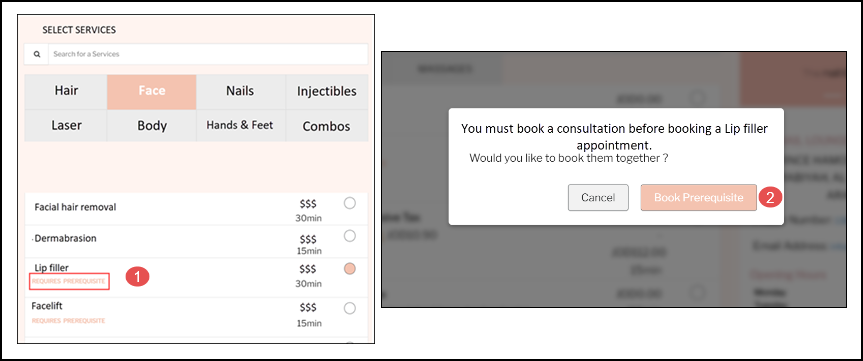The width and height of the screenshot is (863, 361).
Task: Open the Body category tab
Action: pyautogui.click(x=152, y=125)
